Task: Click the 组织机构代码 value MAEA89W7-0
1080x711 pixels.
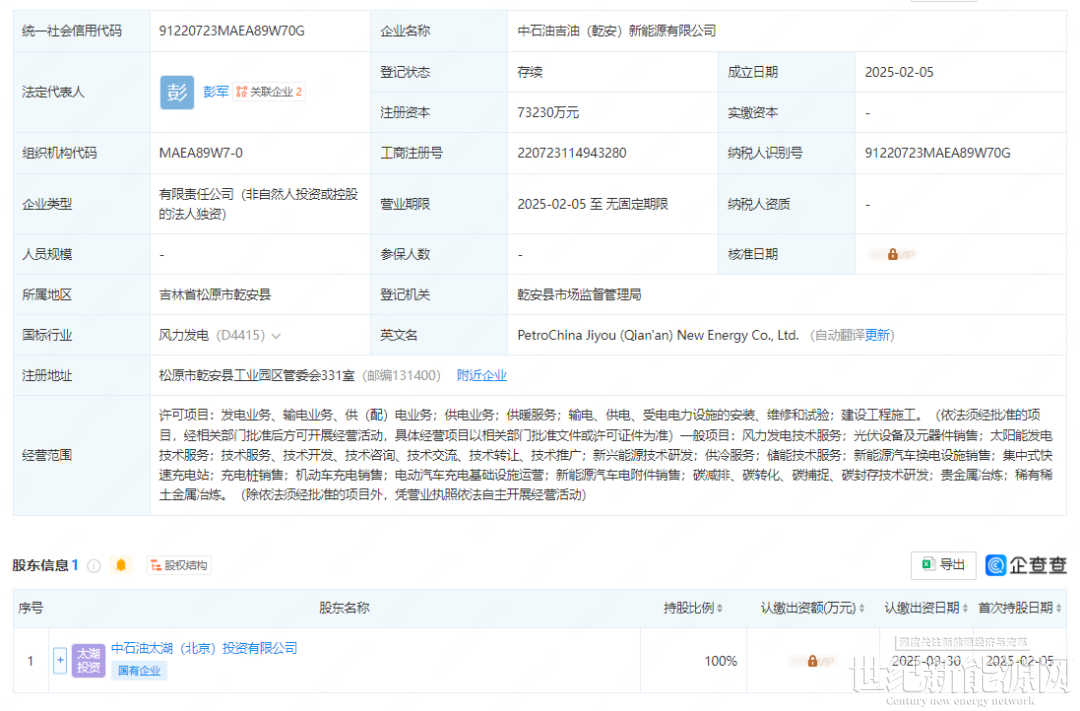Action: tap(200, 153)
